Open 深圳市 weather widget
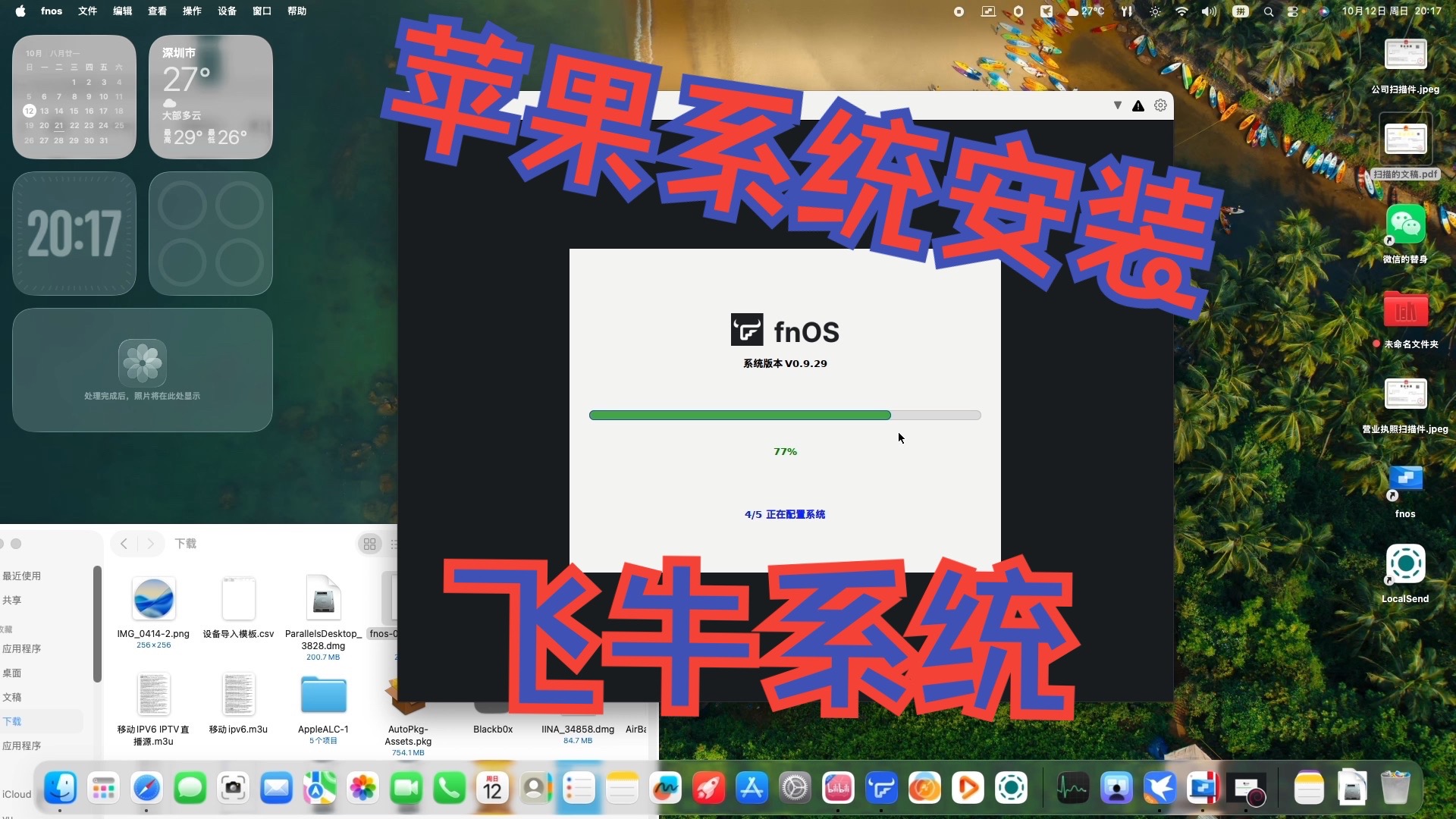This screenshot has height=819, width=1456. click(x=211, y=97)
